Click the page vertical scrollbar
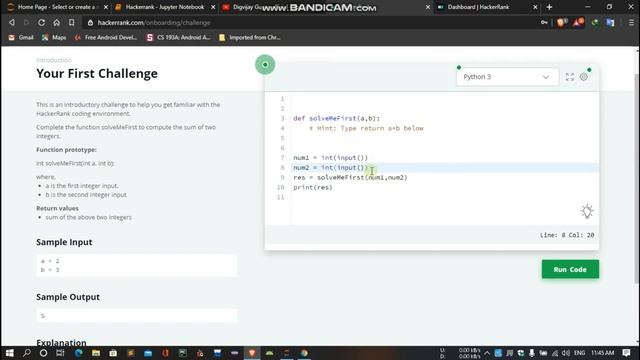Screen dimensions: 640x360 pos(637,178)
